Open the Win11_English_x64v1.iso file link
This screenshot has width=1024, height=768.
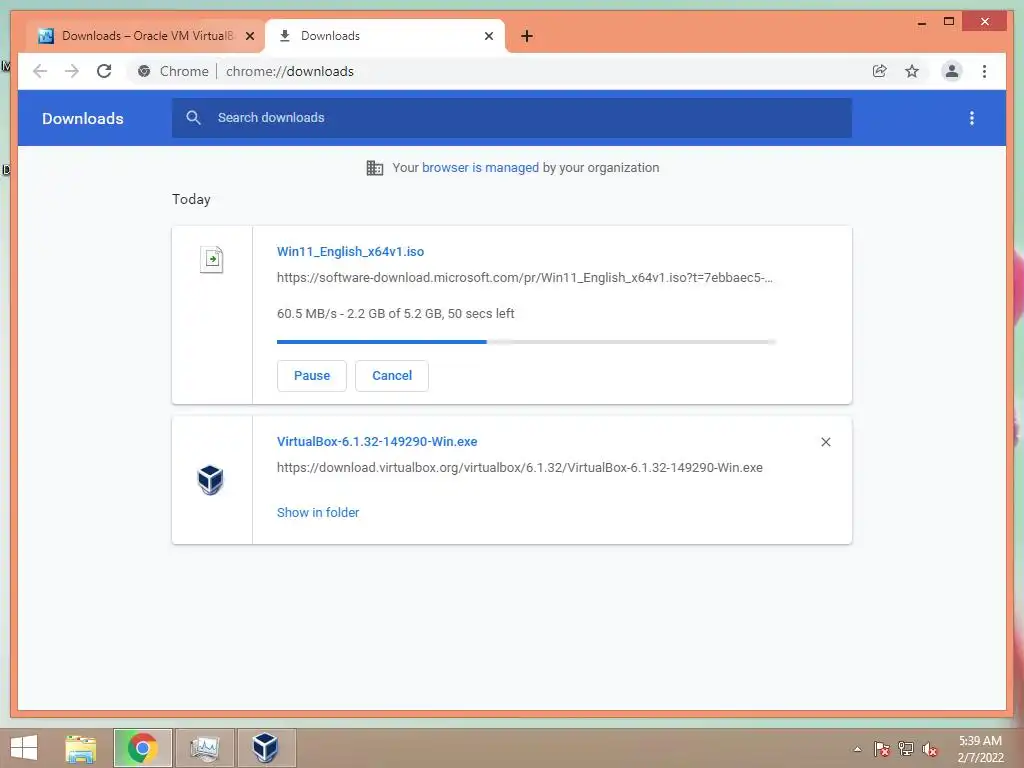(350, 251)
